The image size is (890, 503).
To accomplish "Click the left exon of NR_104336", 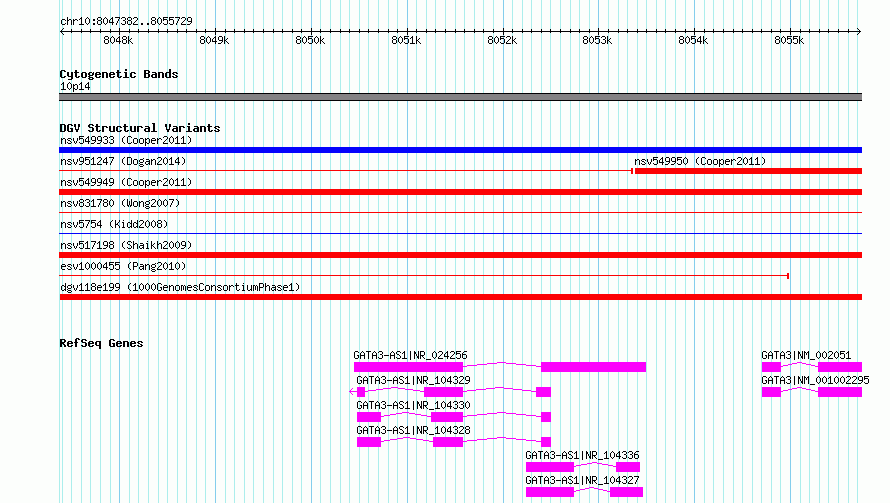I will coord(549,467).
